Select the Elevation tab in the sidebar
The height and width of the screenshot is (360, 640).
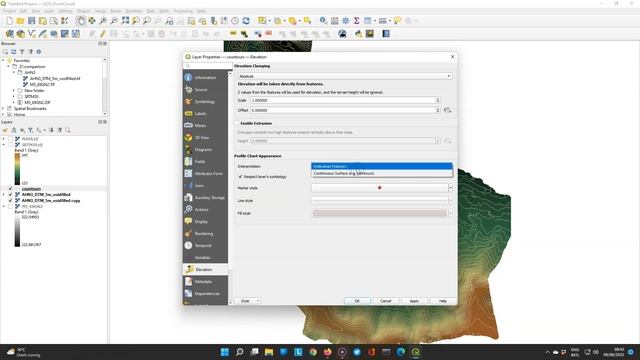coord(205,269)
